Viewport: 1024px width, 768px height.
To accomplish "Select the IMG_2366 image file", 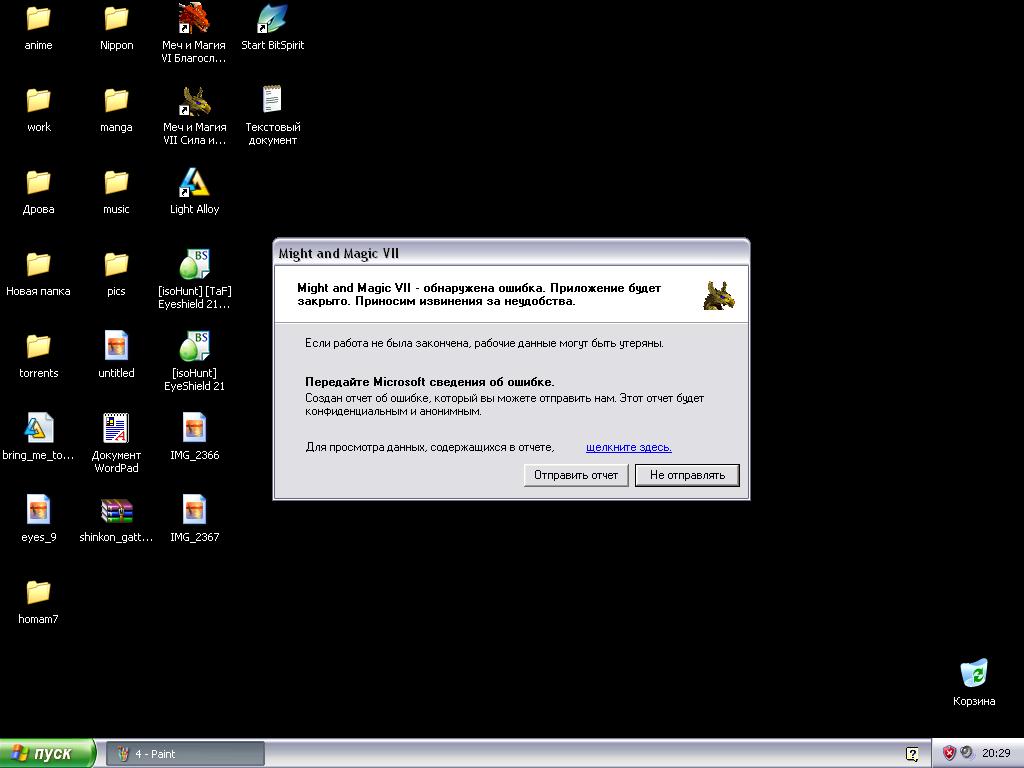I will 194,429.
